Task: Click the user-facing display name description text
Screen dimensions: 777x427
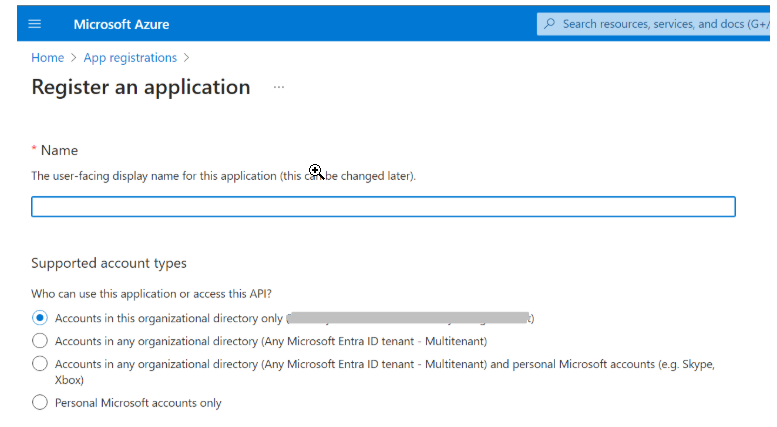Action: point(223,176)
